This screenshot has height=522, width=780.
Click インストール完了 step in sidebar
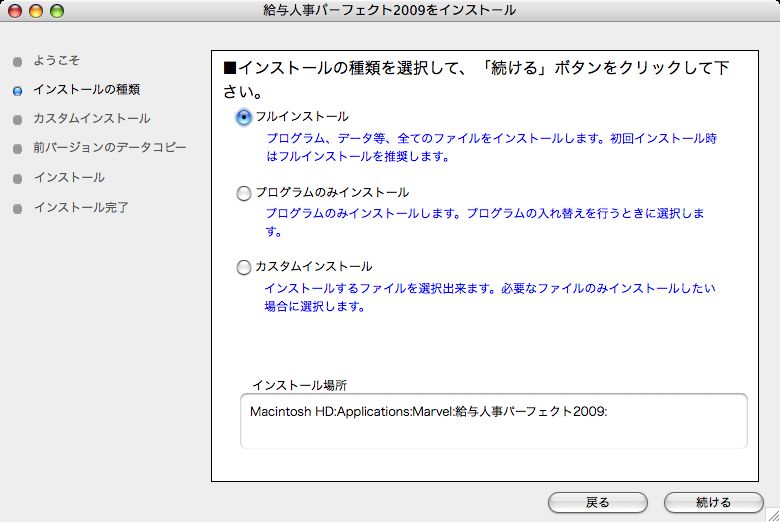point(81,208)
